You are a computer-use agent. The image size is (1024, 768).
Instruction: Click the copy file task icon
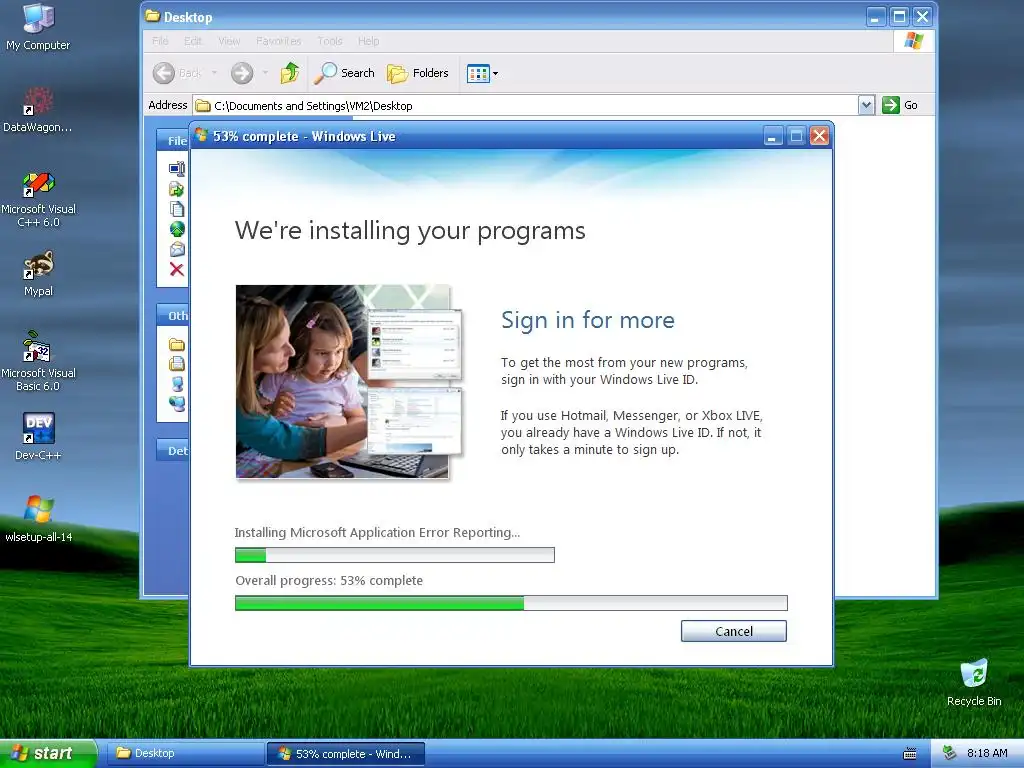176,209
